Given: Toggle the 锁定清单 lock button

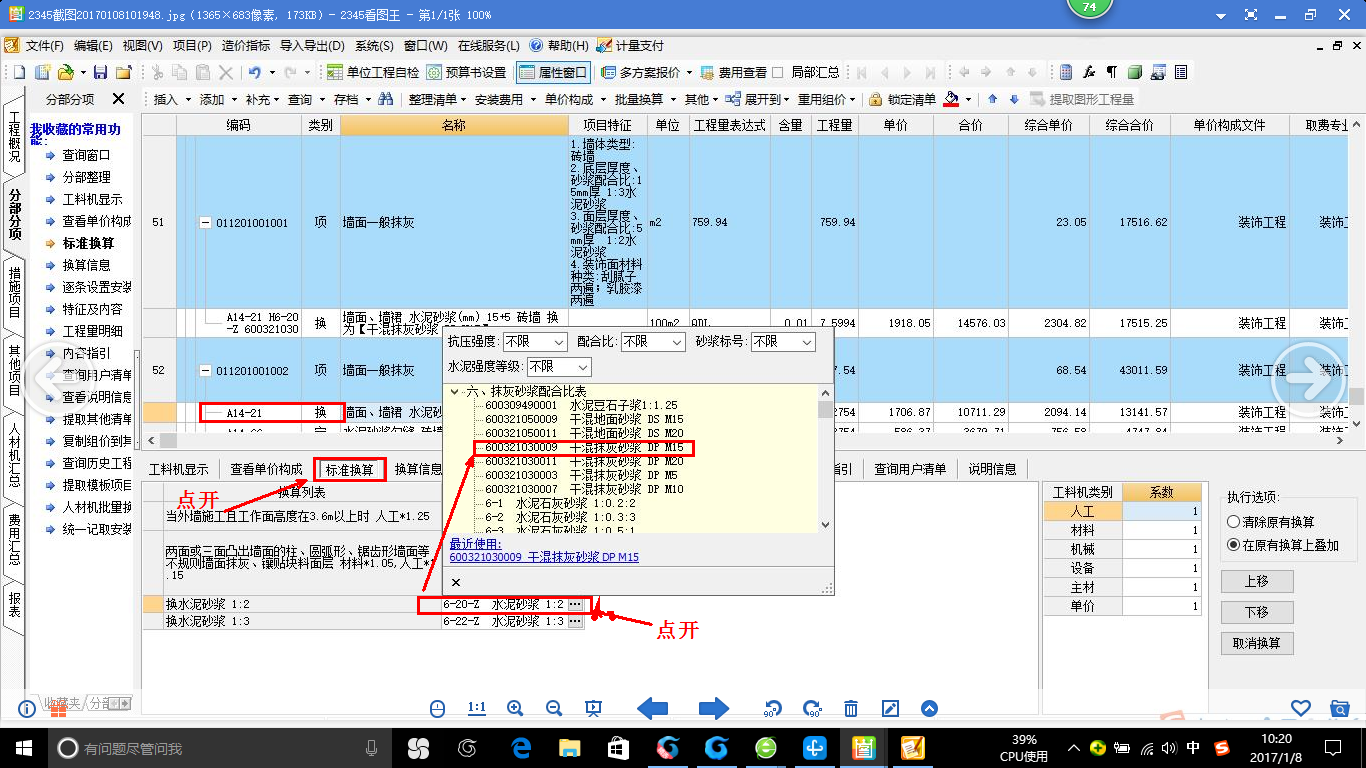Looking at the screenshot, I should pos(903,99).
